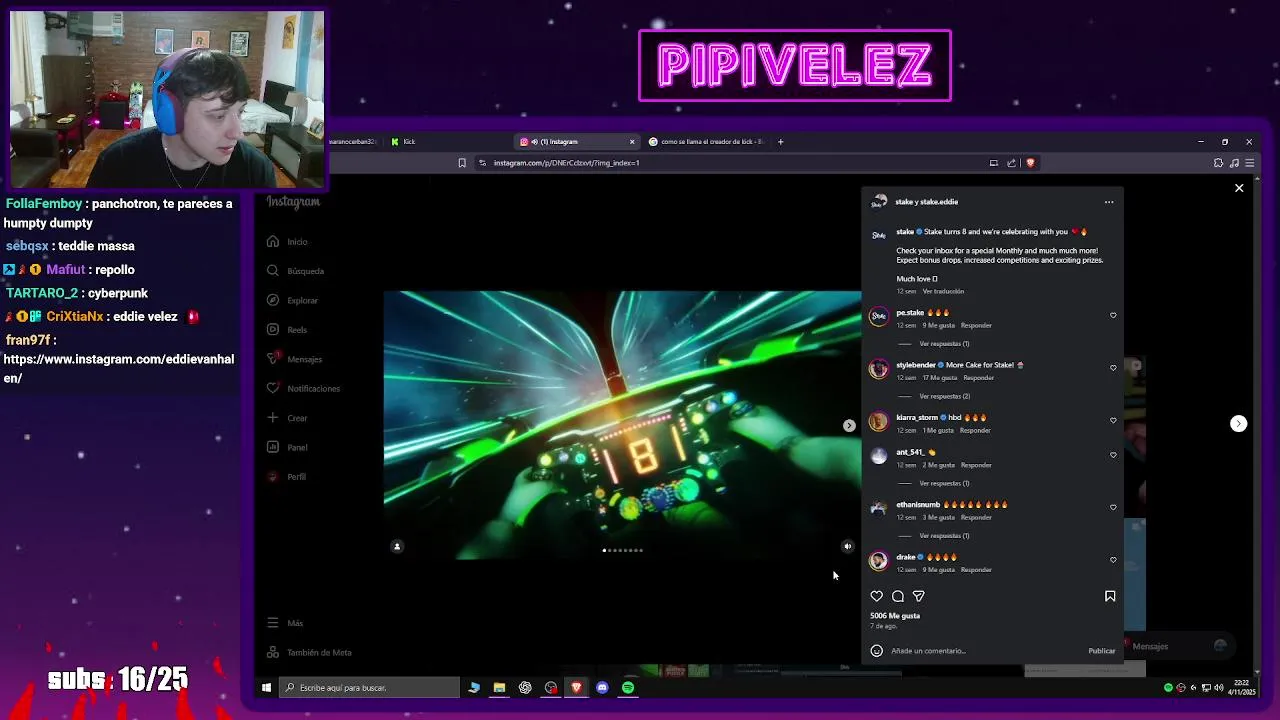The height and width of the screenshot is (720, 1280).
Task: Show tagged people icon on post
Action: pyautogui.click(x=397, y=546)
